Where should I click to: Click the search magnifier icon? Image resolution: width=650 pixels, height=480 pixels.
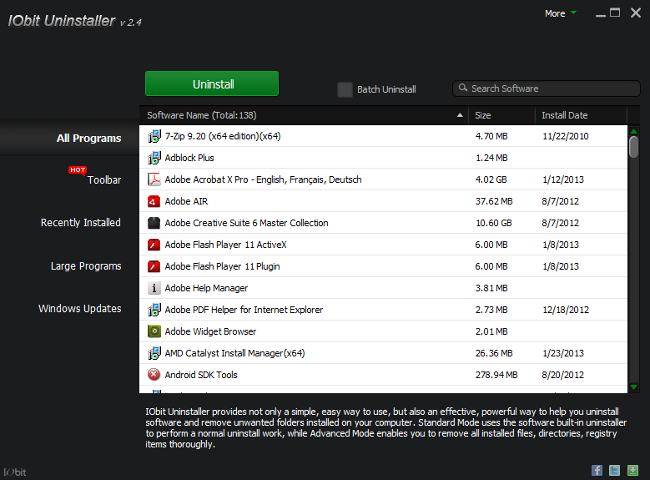[463, 88]
